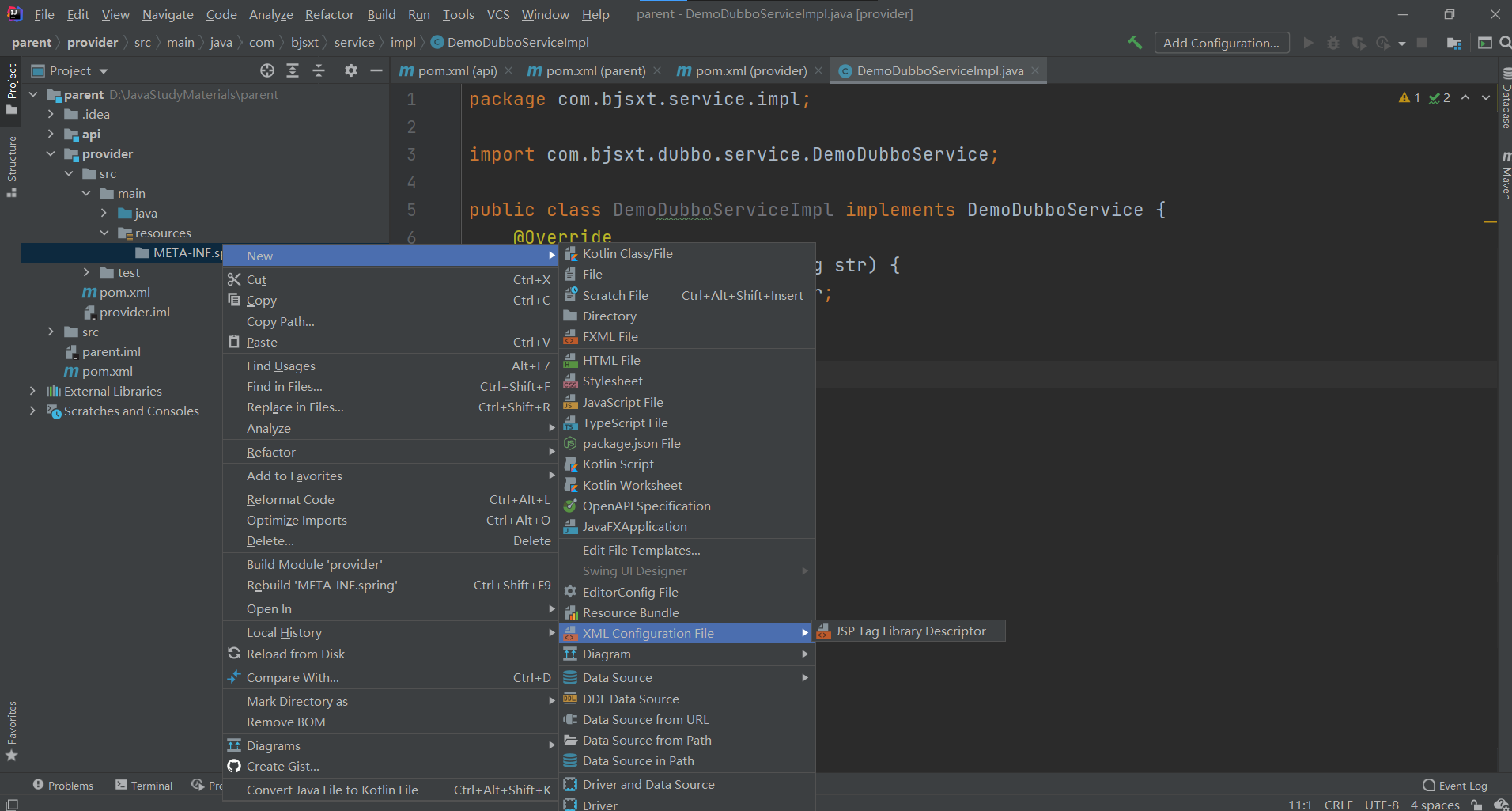1512x811 pixels.
Task: Choose Kotlin Class/File from New submenu
Action: pyautogui.click(x=686, y=253)
